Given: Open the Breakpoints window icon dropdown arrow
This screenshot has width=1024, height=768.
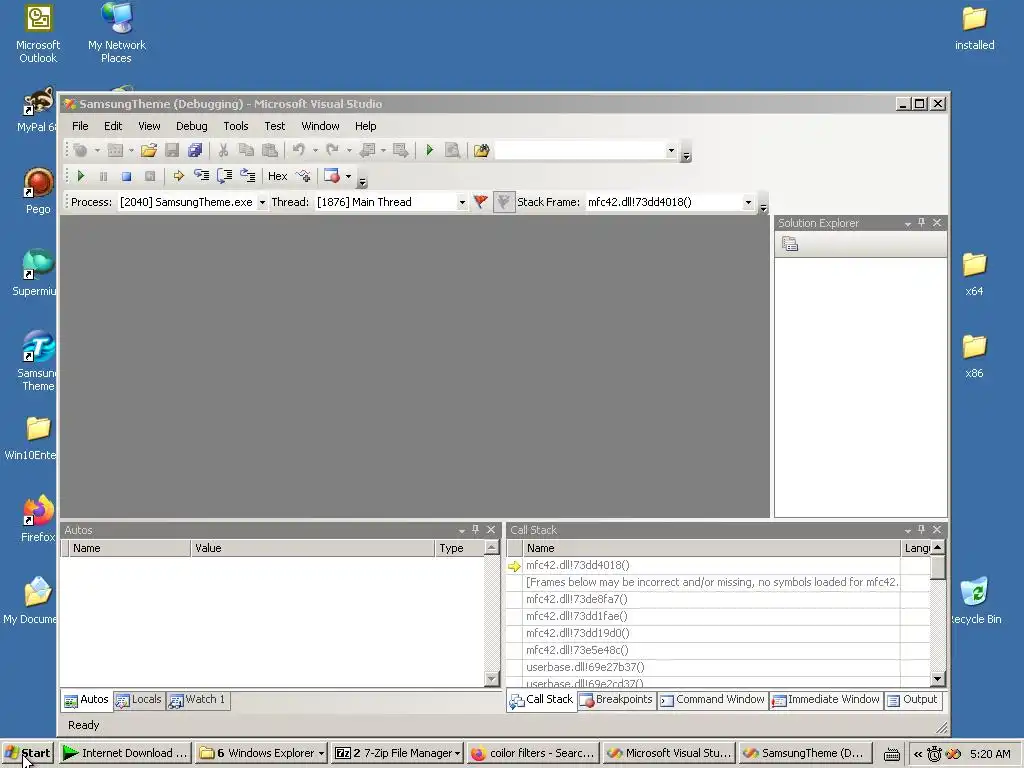Looking at the screenshot, I should (348, 176).
